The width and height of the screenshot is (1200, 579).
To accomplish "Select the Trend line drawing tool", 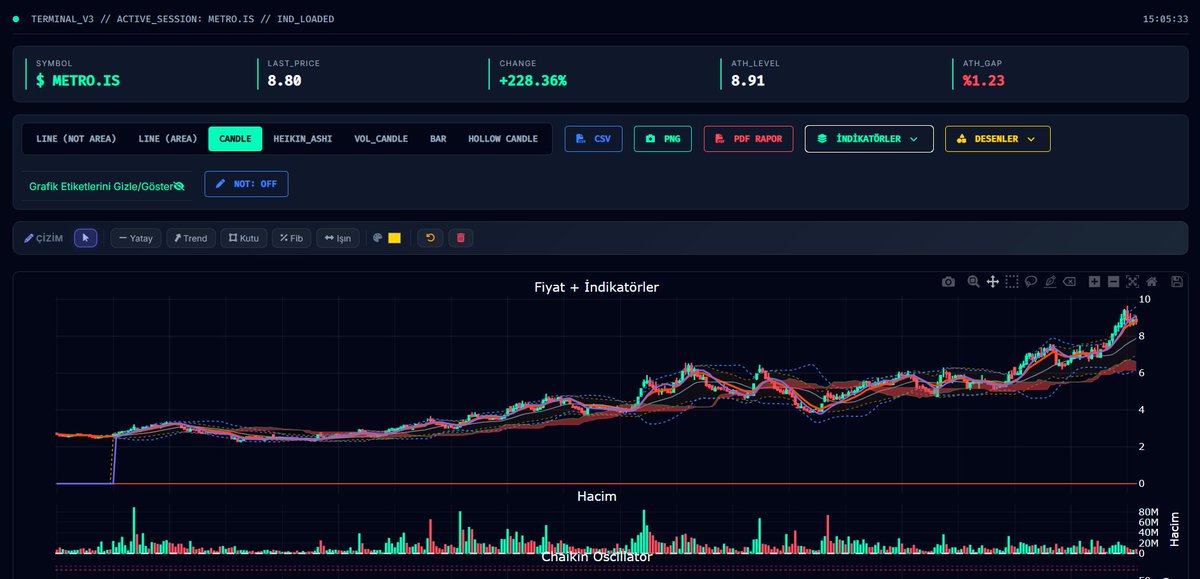I will 190,238.
